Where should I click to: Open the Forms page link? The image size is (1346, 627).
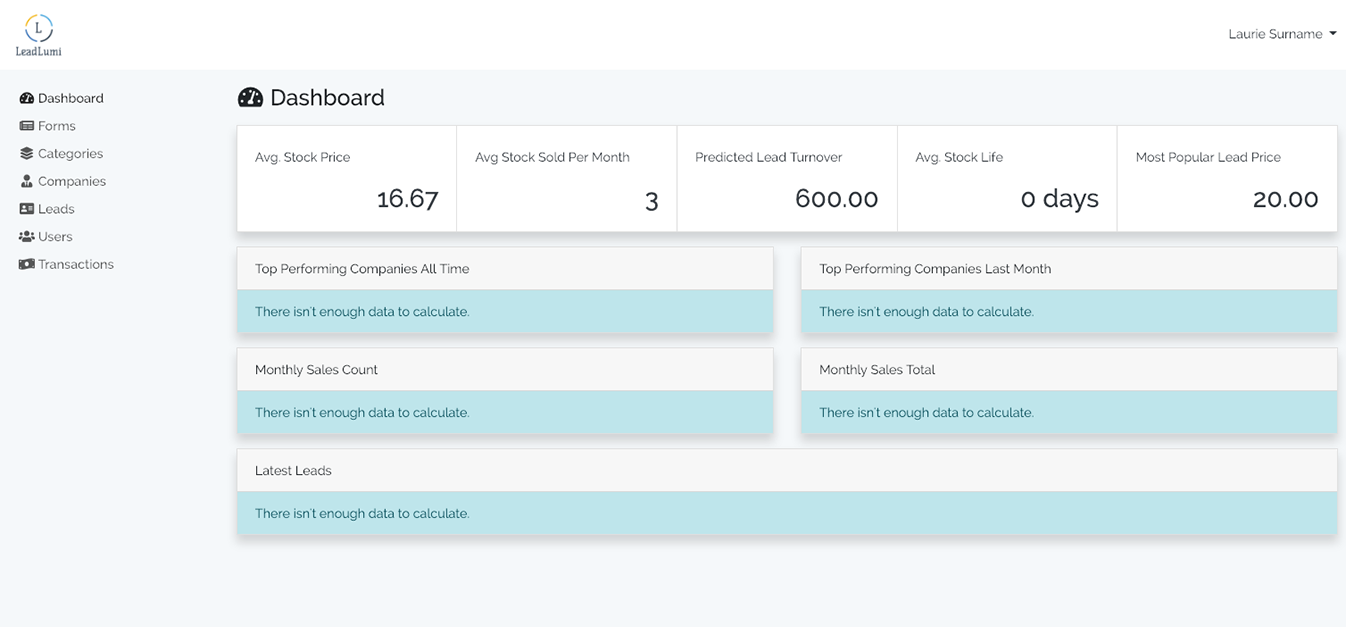point(57,126)
